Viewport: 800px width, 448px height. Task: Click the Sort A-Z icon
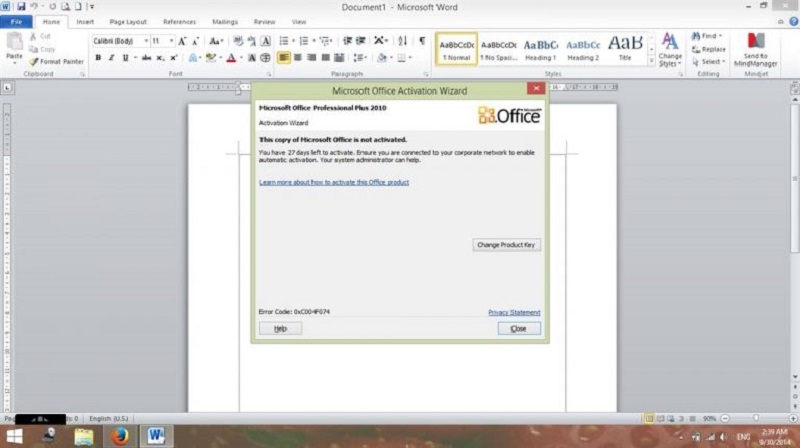403,41
